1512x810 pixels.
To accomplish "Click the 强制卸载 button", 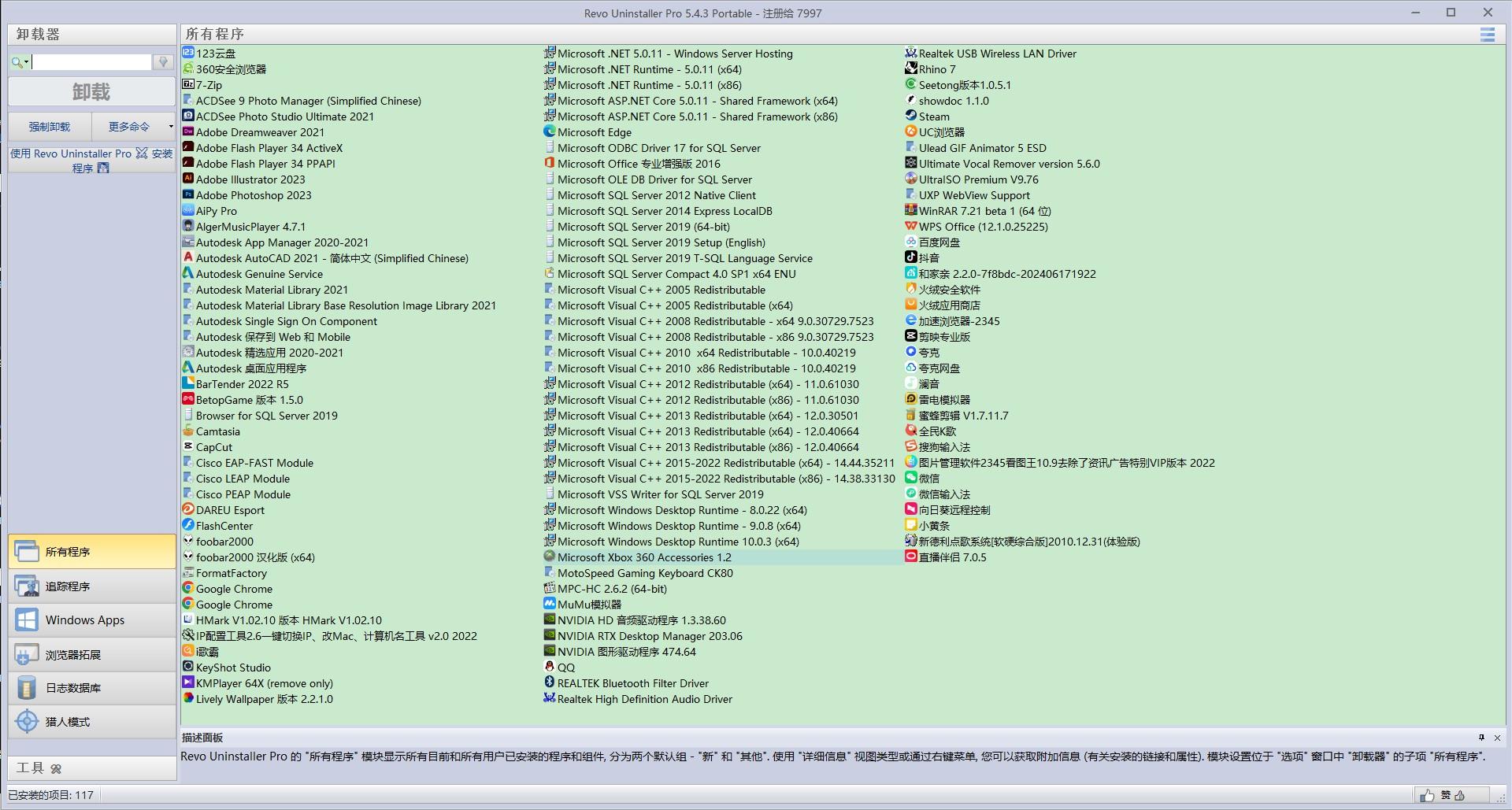I will [50, 127].
